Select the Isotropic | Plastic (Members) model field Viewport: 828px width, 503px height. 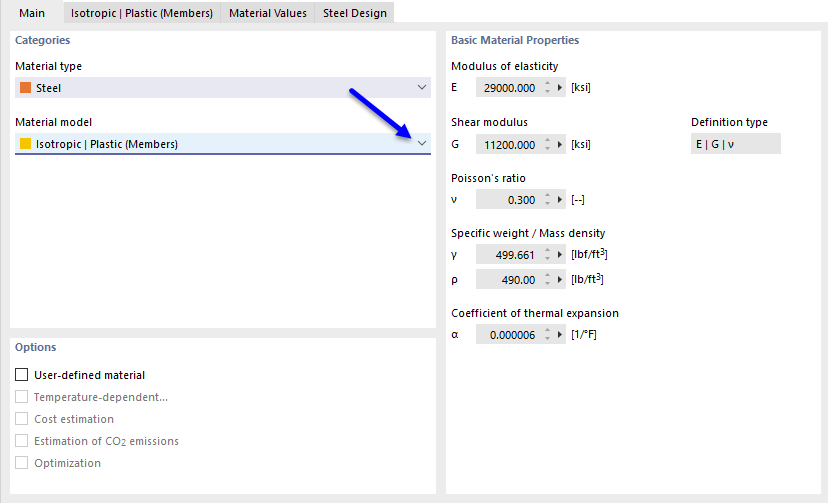click(x=223, y=144)
